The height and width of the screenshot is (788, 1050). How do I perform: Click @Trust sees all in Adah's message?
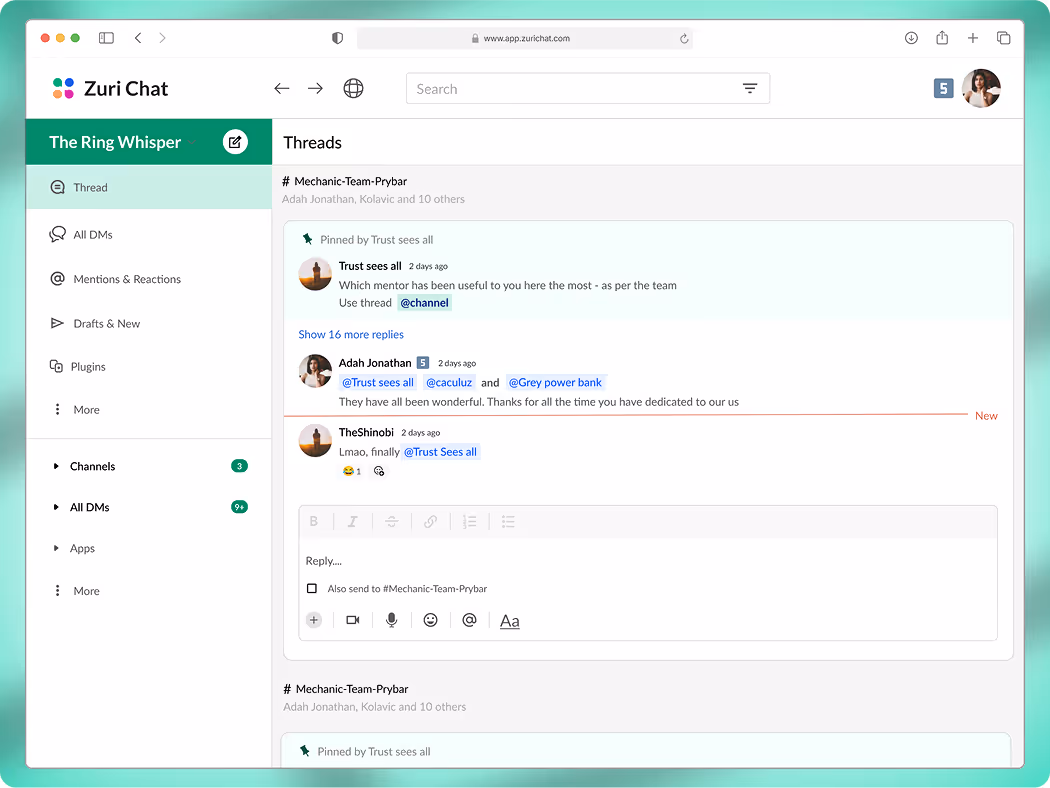click(378, 382)
